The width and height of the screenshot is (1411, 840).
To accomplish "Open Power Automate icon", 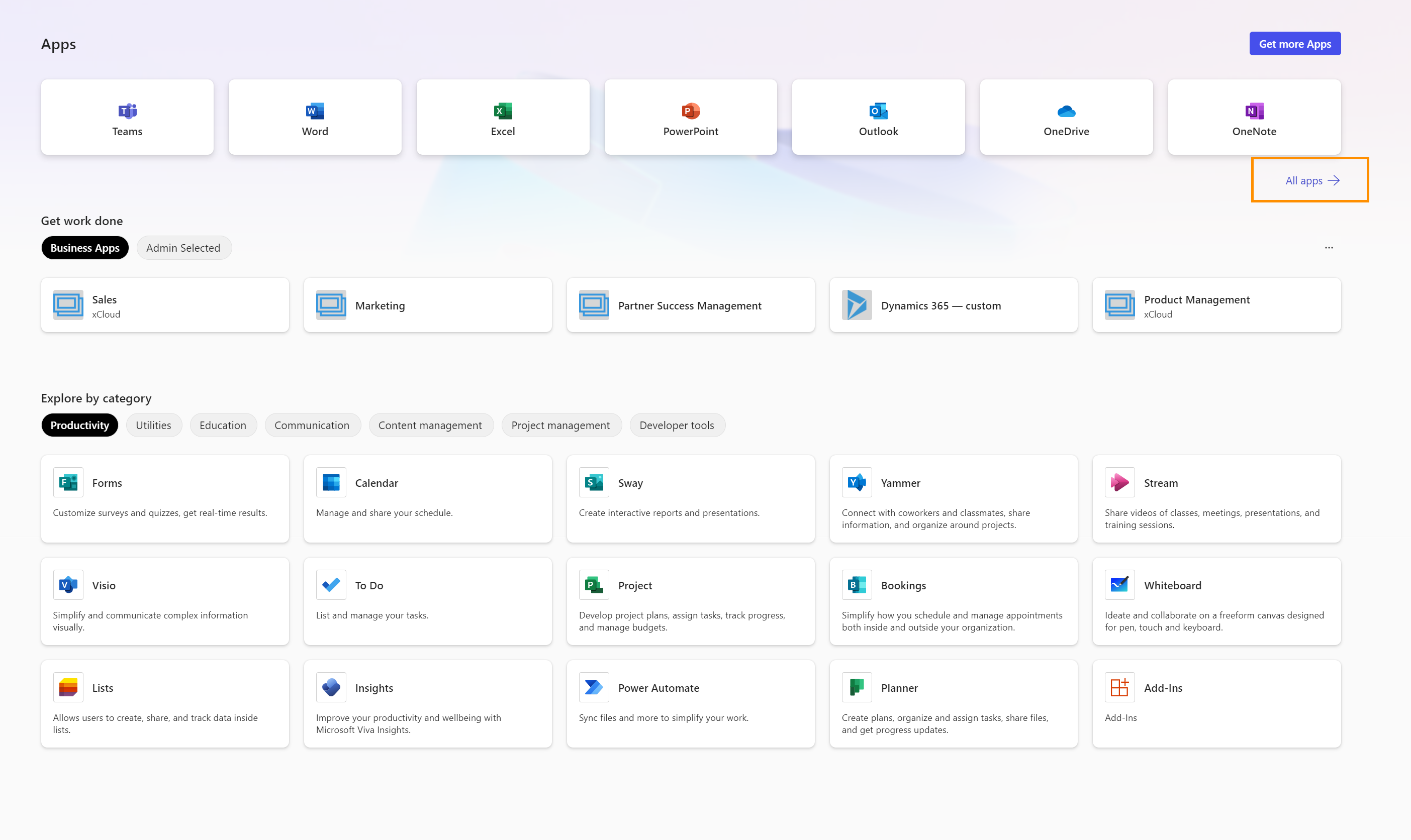I will point(593,687).
